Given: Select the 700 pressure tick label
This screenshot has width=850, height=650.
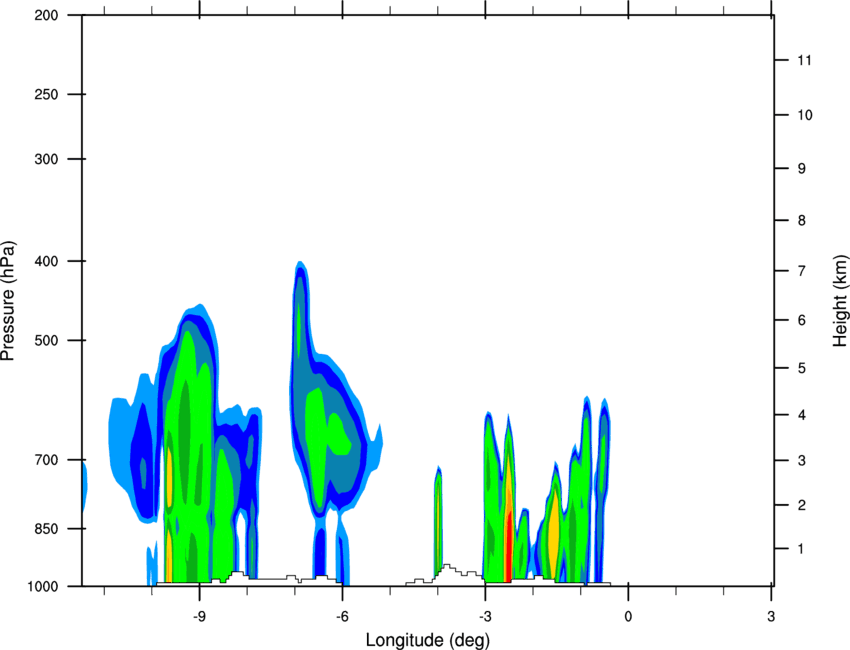Looking at the screenshot, I should tap(46, 460).
